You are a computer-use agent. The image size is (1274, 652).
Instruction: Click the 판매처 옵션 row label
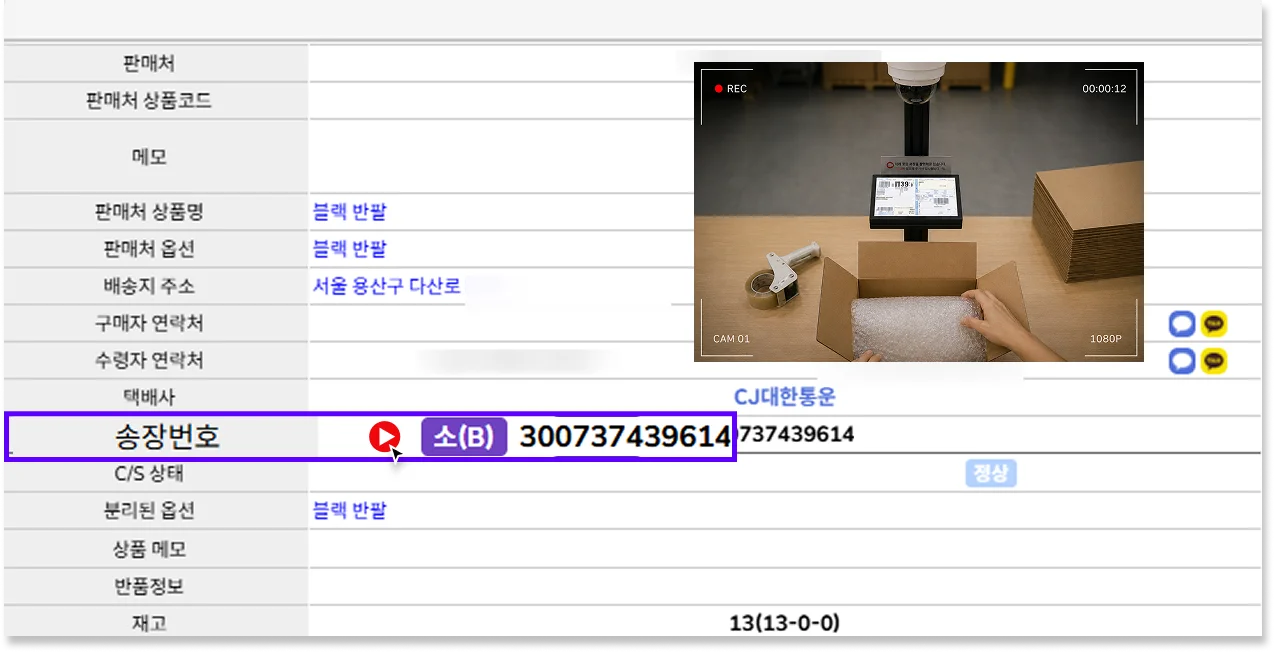[148, 249]
